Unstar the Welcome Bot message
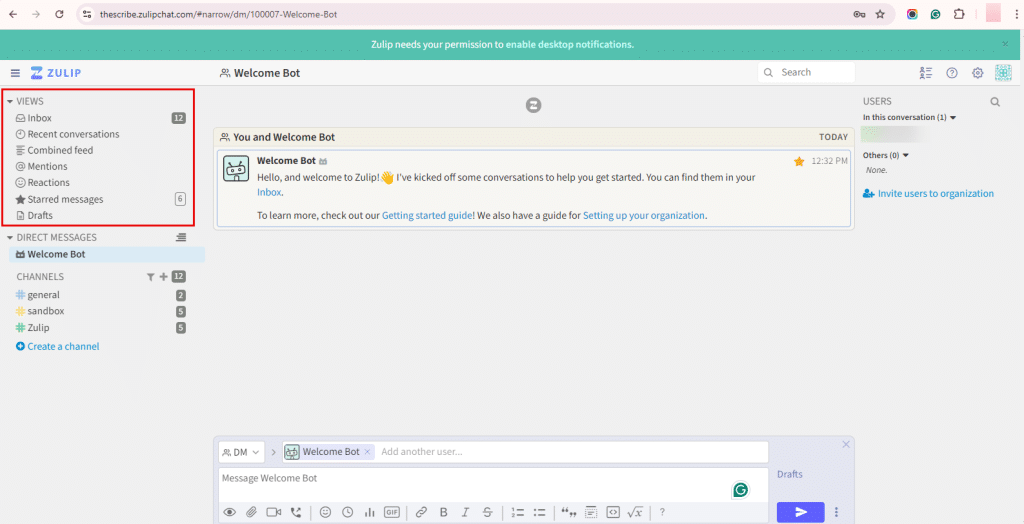This screenshot has height=524, width=1024. click(x=799, y=161)
